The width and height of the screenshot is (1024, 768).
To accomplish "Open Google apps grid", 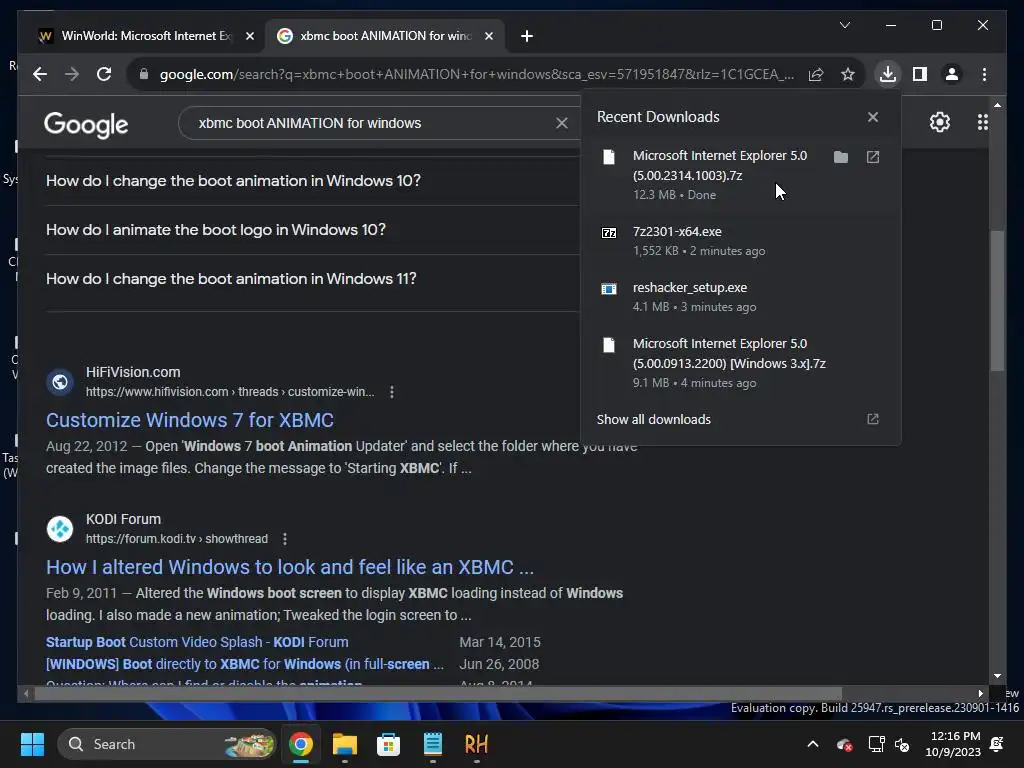I will [x=982, y=122].
